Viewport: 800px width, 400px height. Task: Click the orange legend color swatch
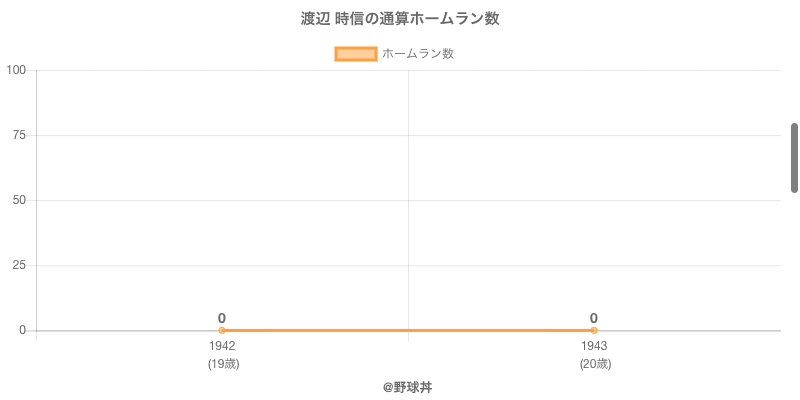pyautogui.click(x=355, y=54)
